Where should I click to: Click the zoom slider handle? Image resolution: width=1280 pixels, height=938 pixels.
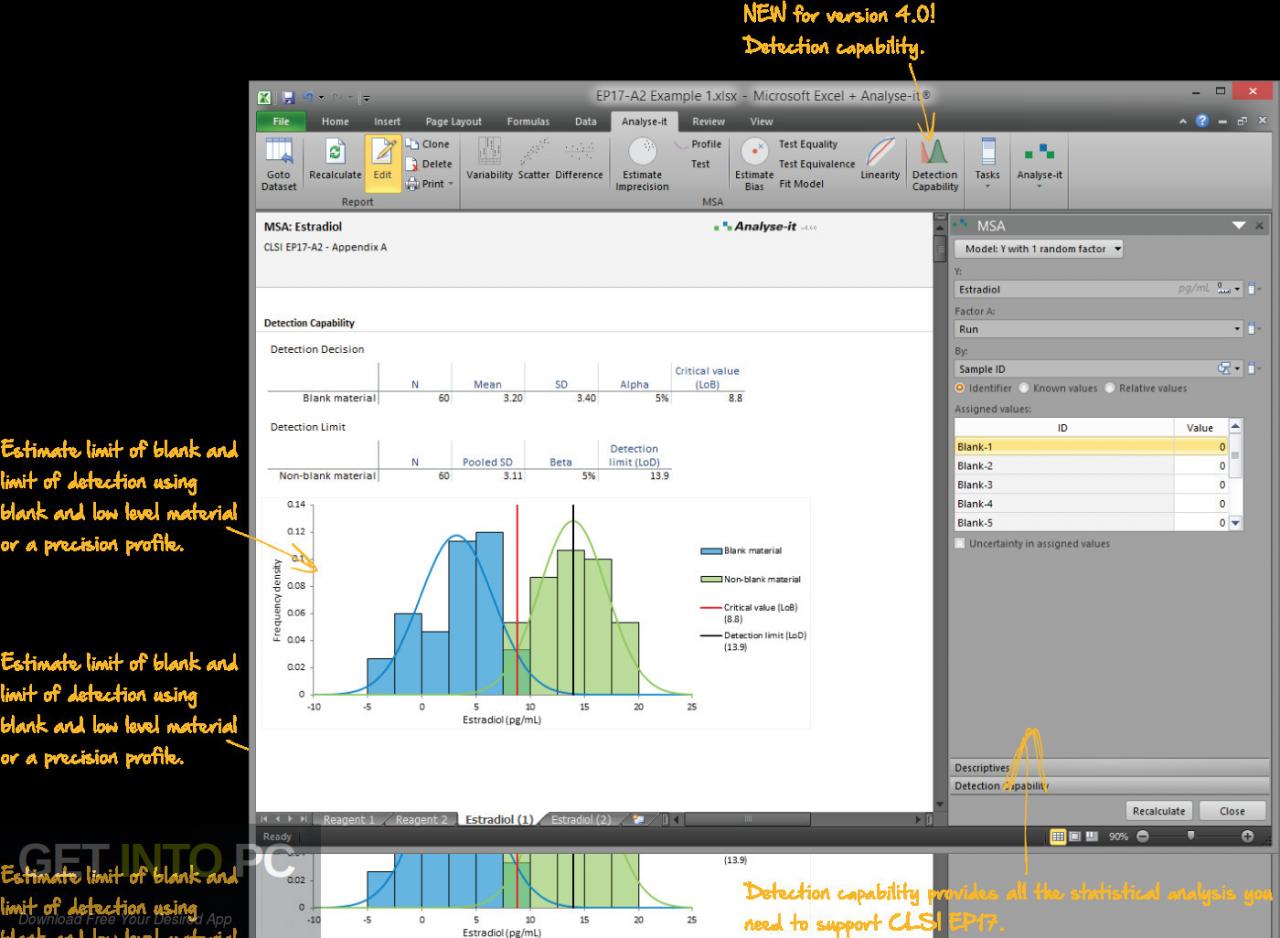coord(1190,836)
